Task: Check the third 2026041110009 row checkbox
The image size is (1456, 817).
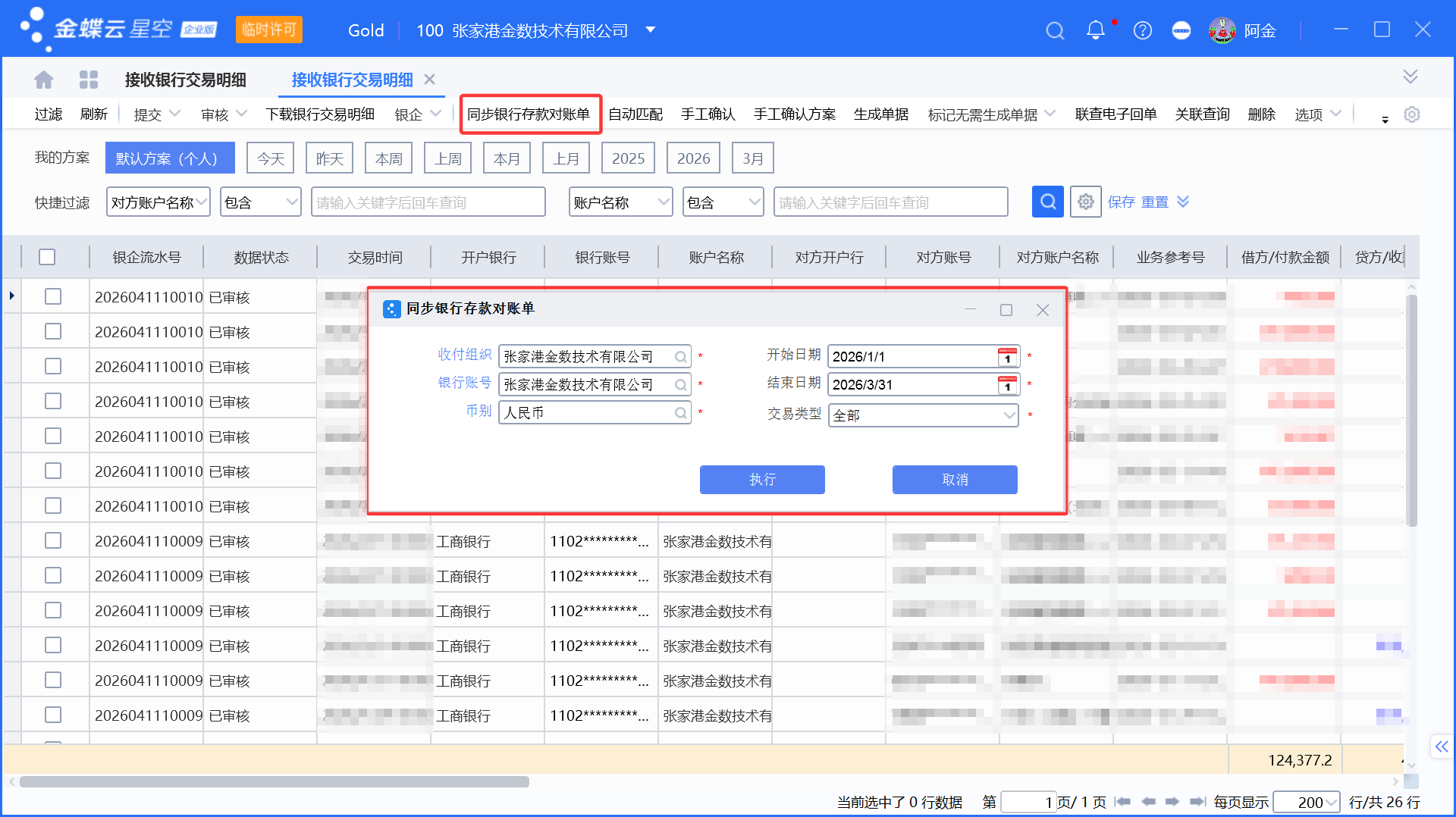Action: click(53, 610)
